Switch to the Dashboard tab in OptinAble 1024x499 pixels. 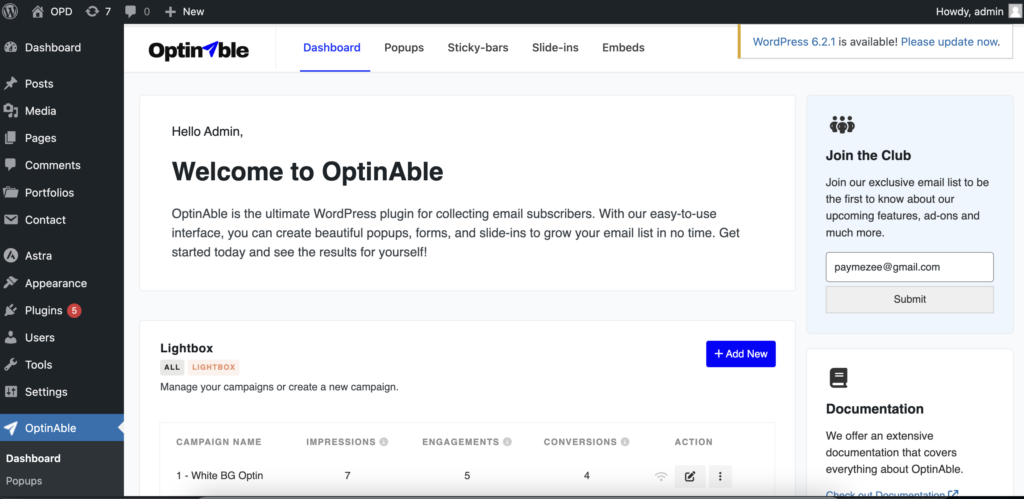coord(332,48)
